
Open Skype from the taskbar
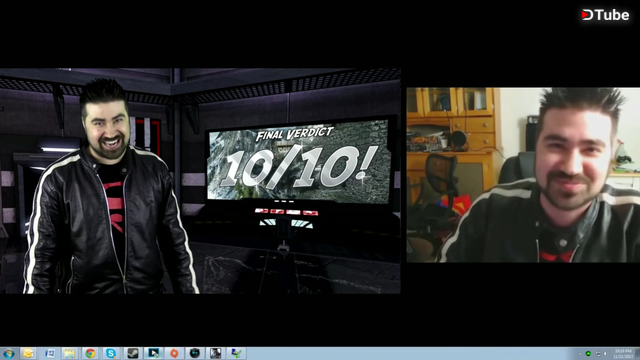(x=111, y=353)
